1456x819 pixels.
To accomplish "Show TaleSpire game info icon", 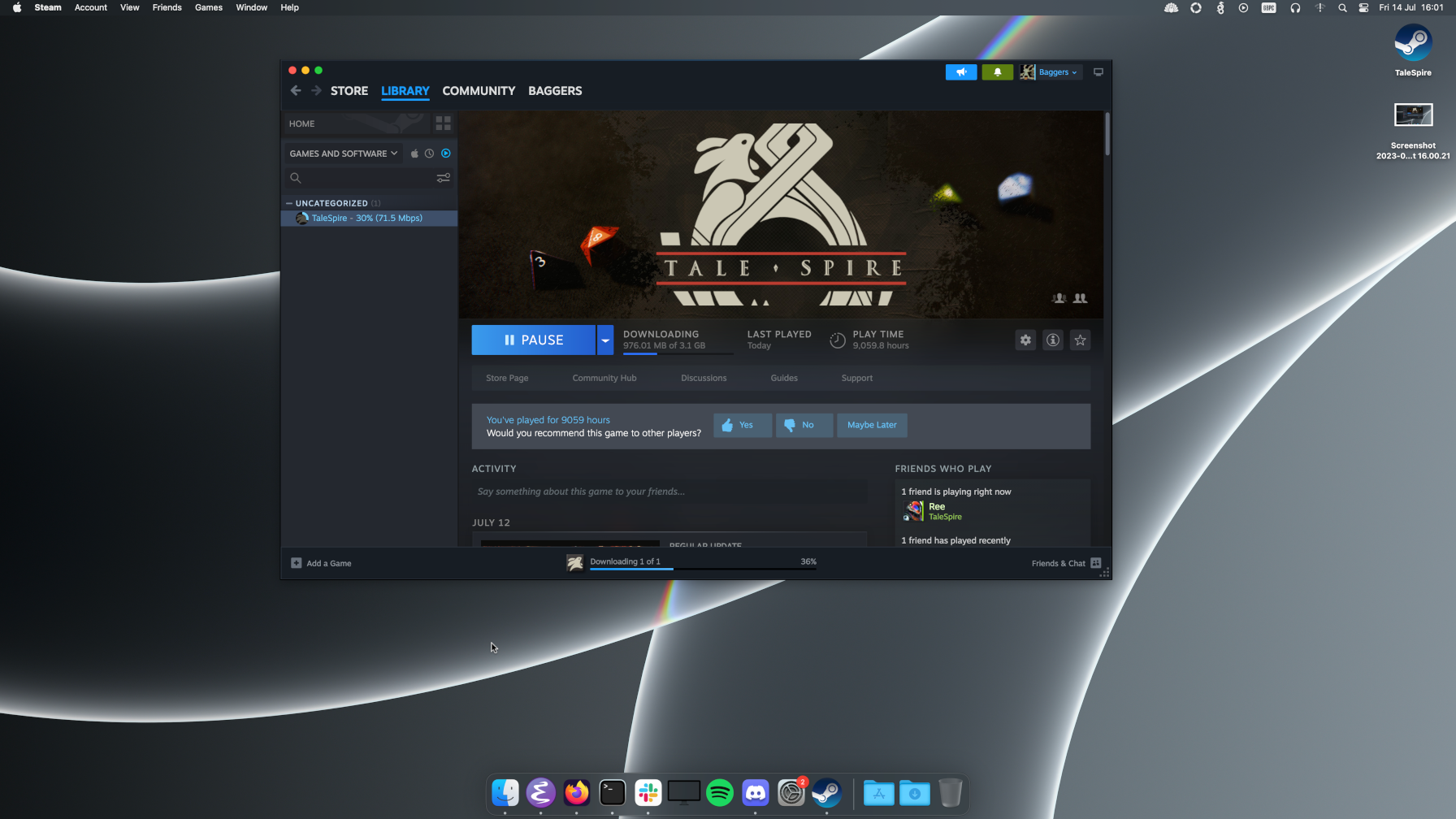I will click(1053, 340).
